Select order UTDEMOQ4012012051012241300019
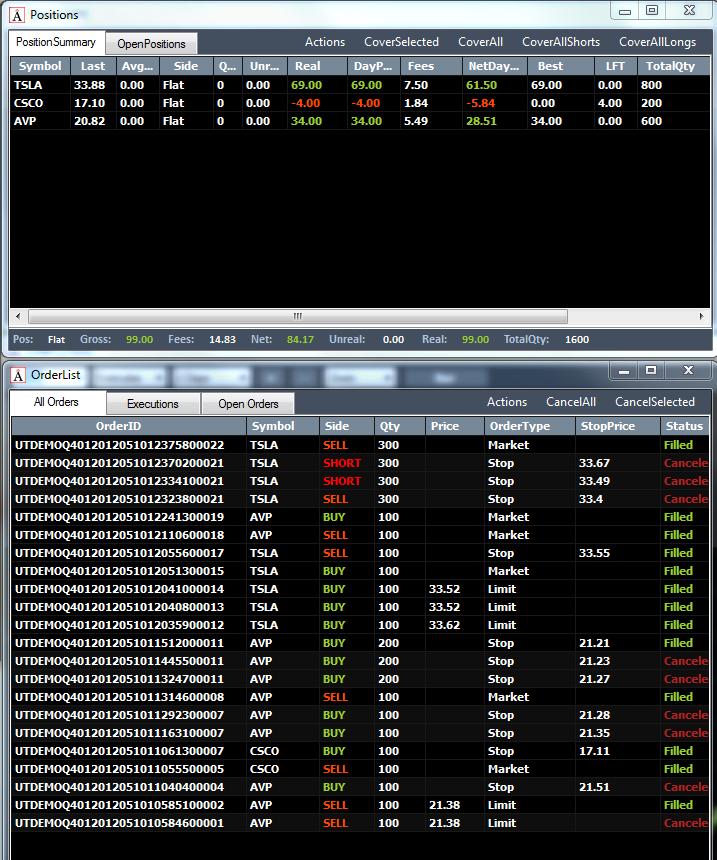 [x=360, y=517]
